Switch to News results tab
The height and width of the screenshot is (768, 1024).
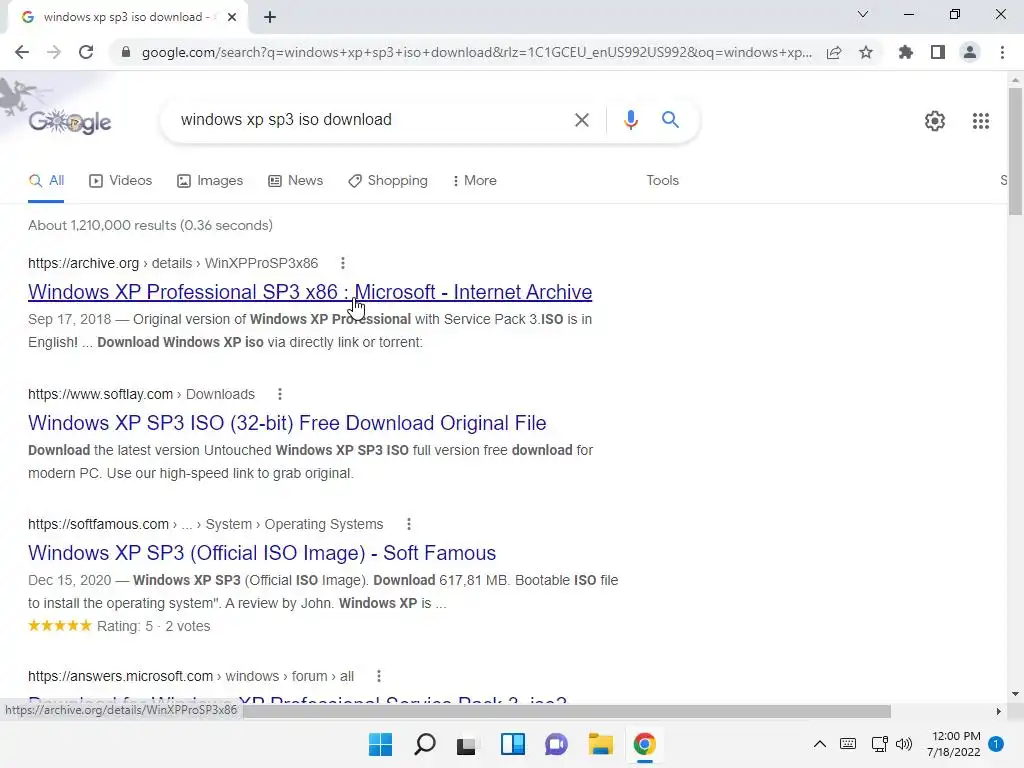click(x=296, y=180)
